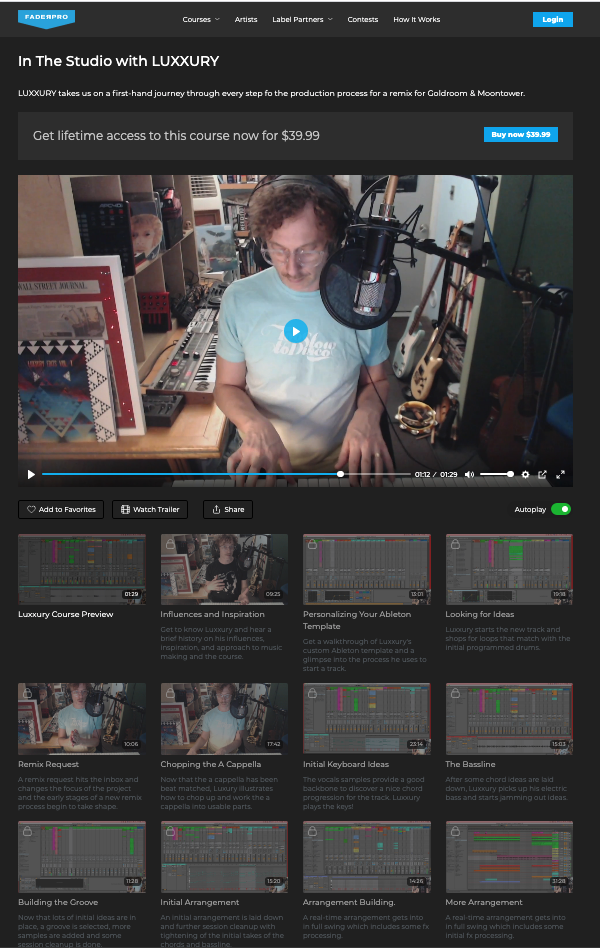Click Initial Arrangement lesson title
Image resolution: width=600 pixels, height=948 pixels.
coord(200,902)
